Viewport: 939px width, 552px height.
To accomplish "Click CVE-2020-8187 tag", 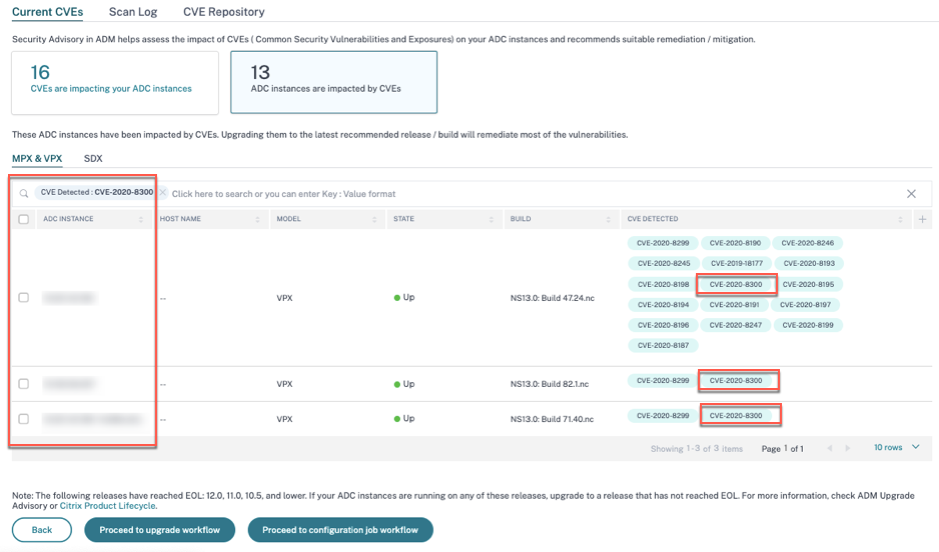I will pyautogui.click(x=663, y=345).
